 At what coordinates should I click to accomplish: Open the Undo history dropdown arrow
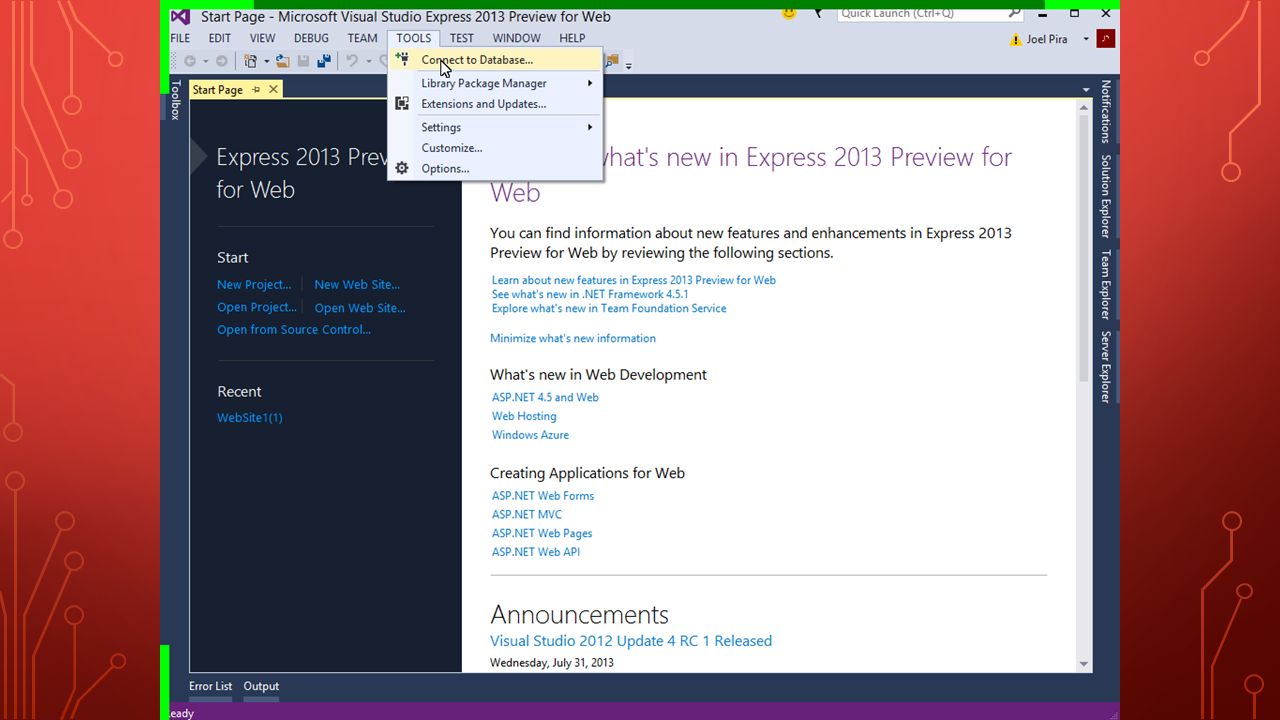[x=368, y=61]
